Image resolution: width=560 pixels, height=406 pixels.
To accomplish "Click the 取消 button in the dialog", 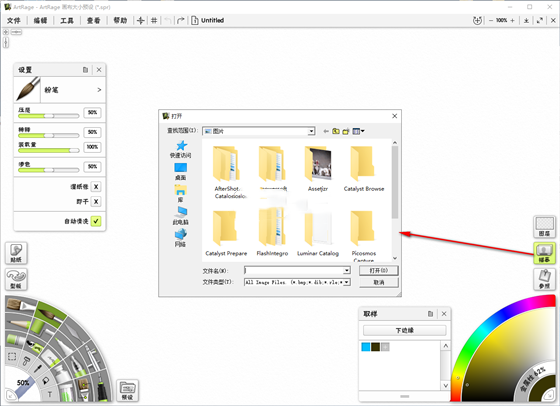I will [x=379, y=282].
